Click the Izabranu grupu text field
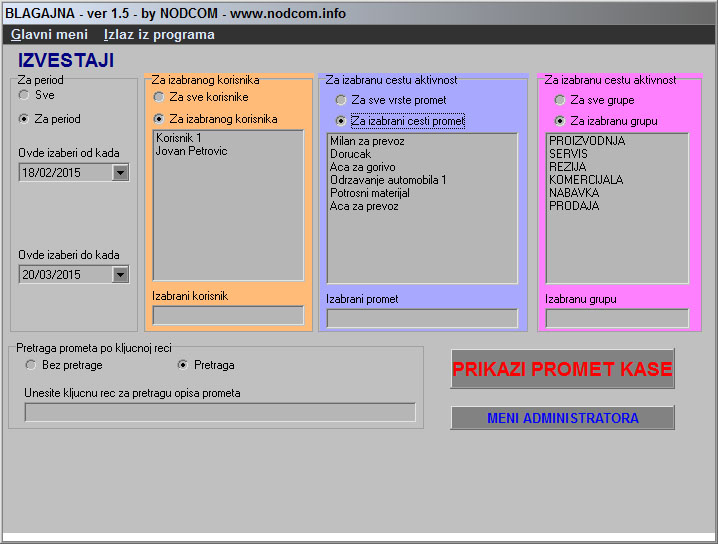 [617, 318]
